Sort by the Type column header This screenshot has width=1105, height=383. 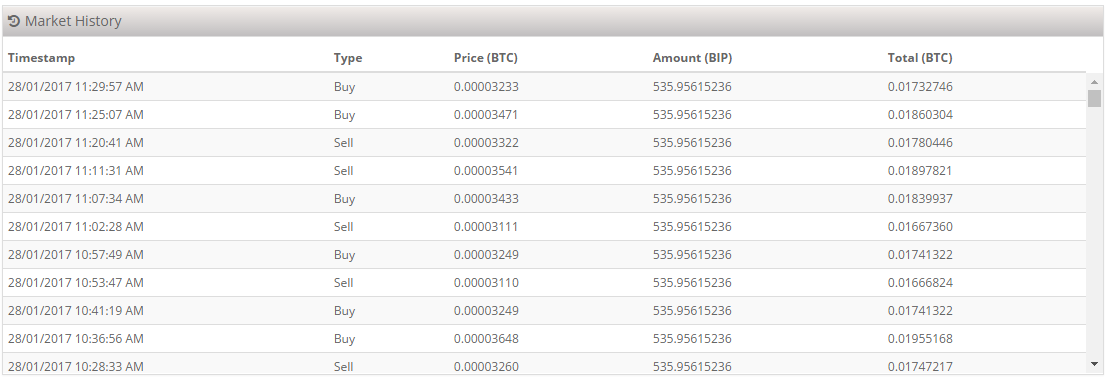click(x=347, y=58)
